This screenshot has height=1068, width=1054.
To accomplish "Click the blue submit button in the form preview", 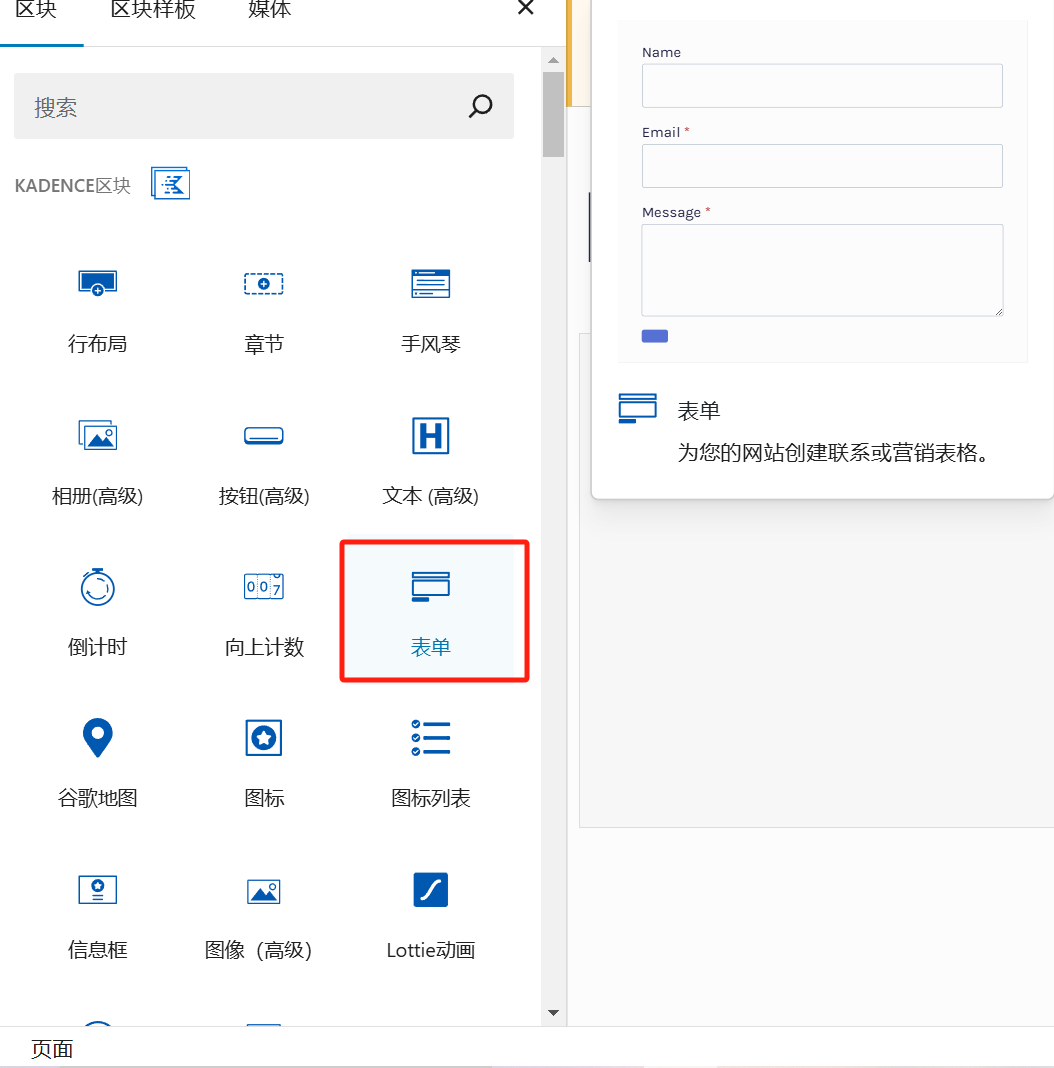I will point(654,336).
